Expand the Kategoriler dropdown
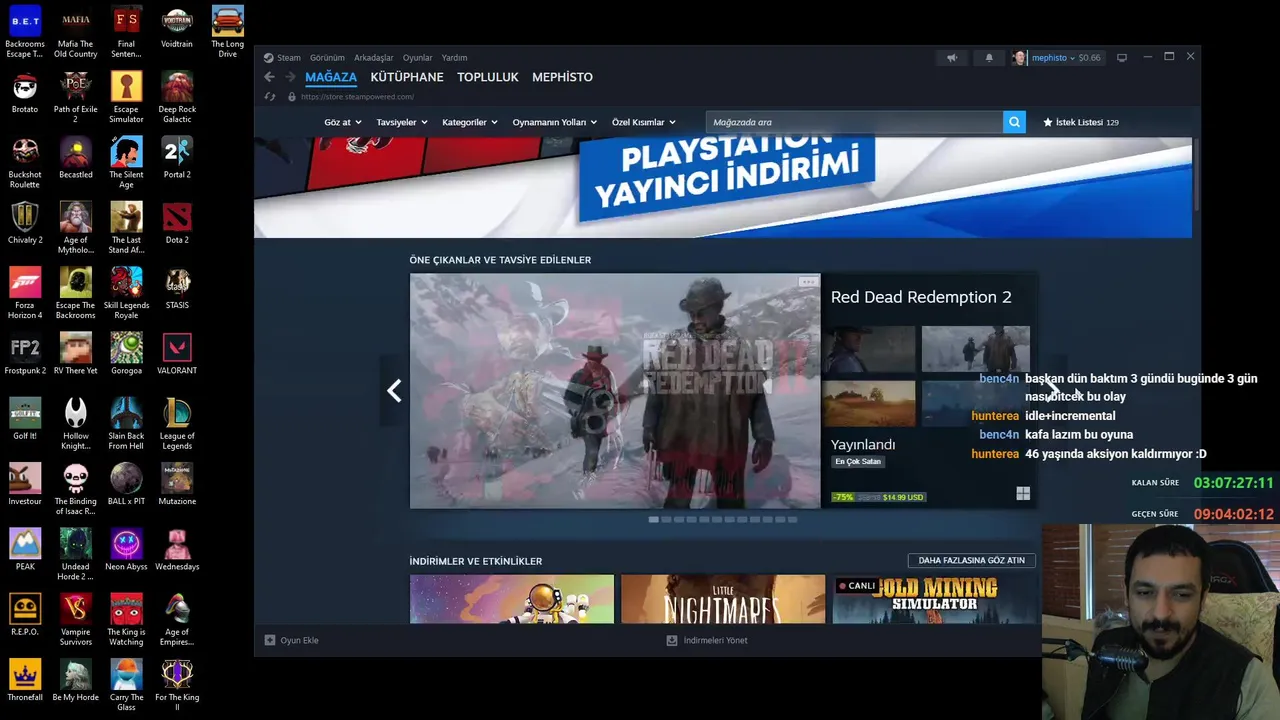The width and height of the screenshot is (1280, 720). pyautogui.click(x=470, y=122)
